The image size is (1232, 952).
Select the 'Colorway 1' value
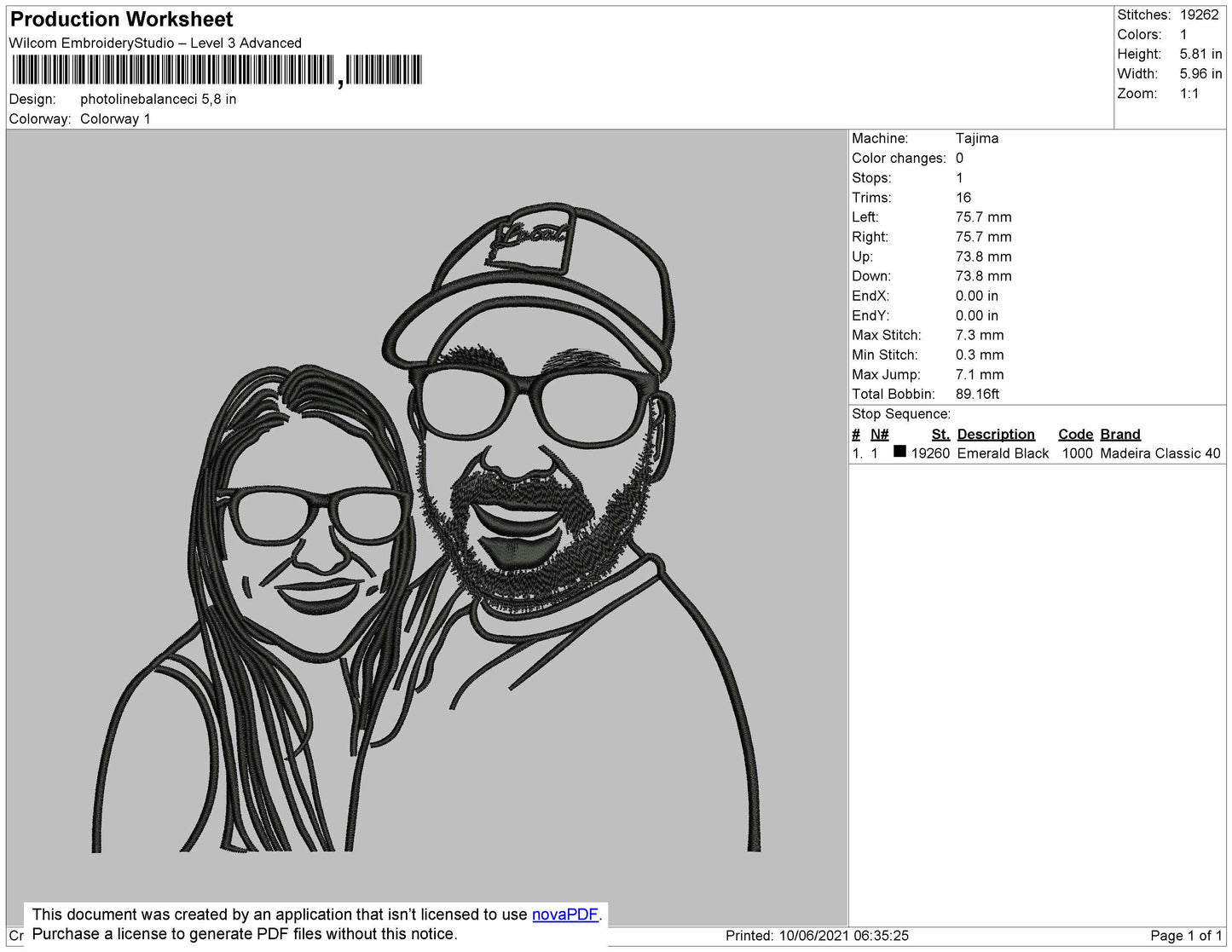(115, 119)
